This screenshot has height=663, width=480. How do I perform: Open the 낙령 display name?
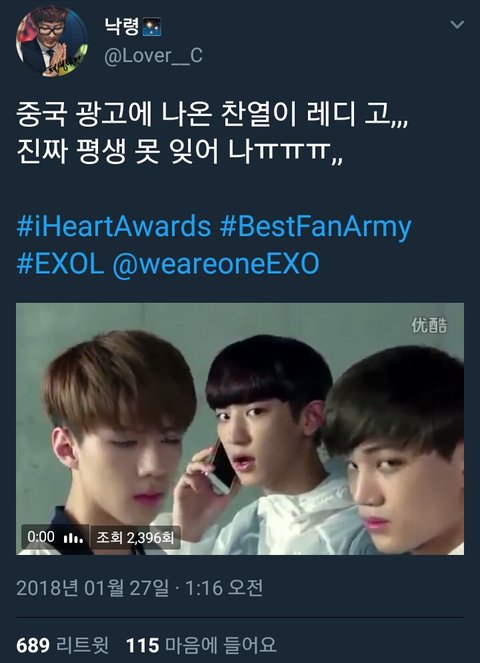(x=121, y=27)
